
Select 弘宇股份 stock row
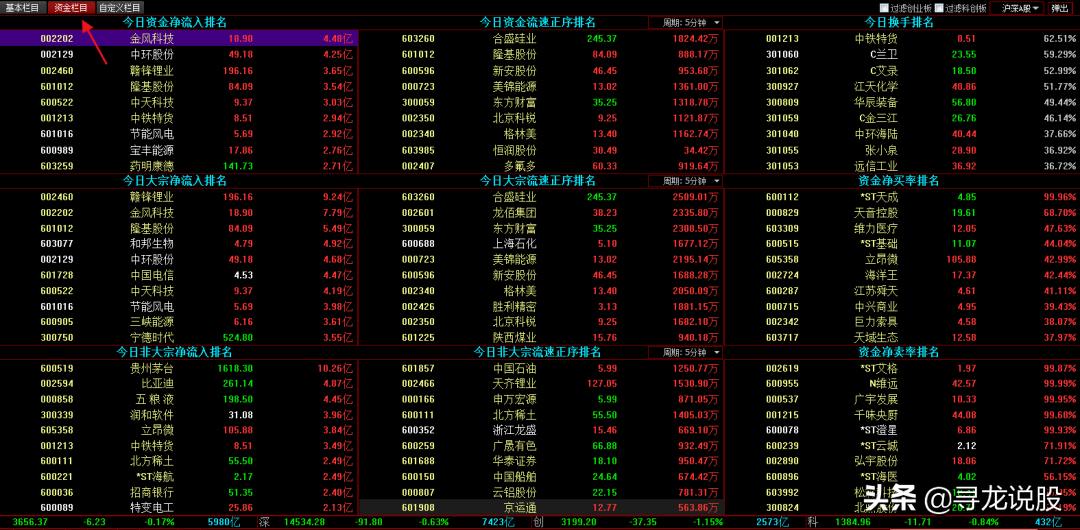(902, 461)
